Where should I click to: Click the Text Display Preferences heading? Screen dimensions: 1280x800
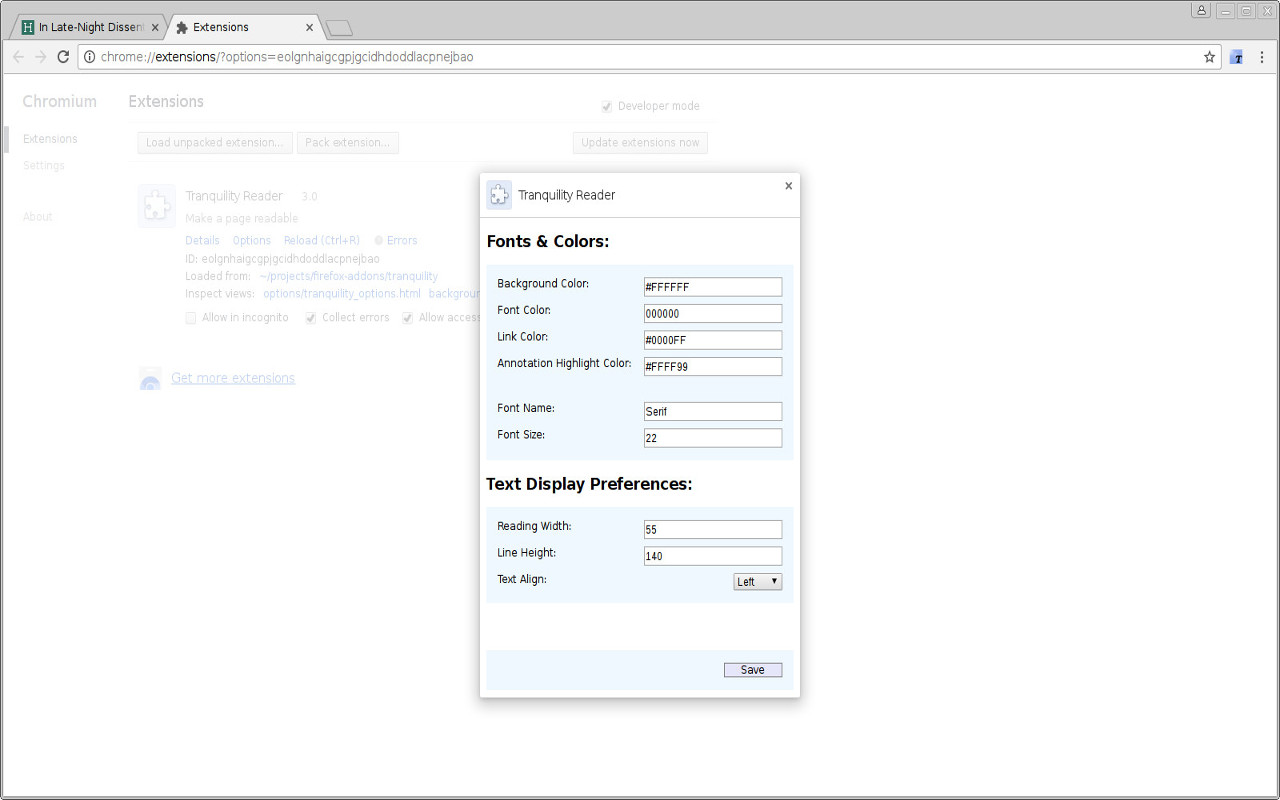[x=589, y=484]
